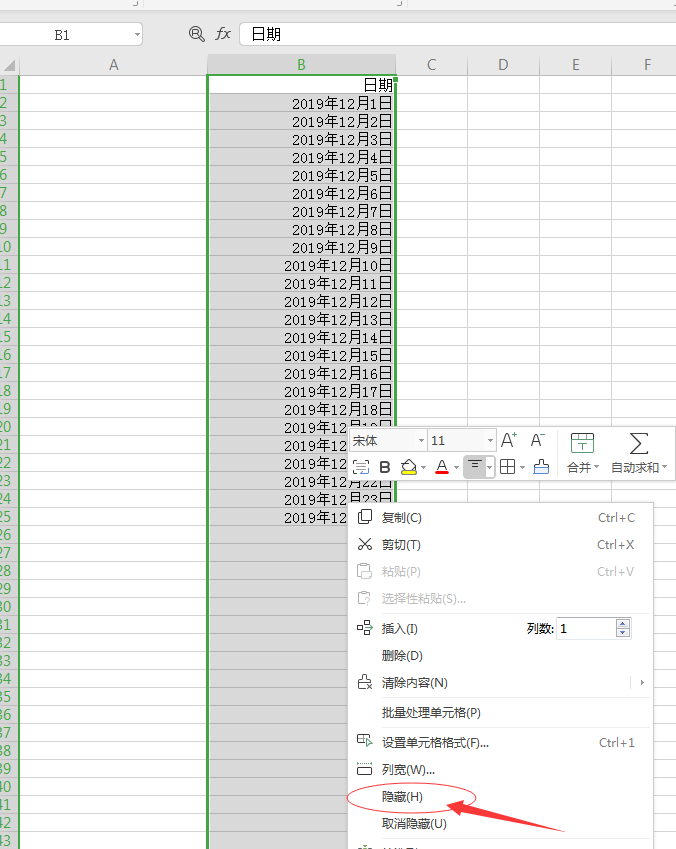Select column A header
The image size is (676, 849).
tap(113, 65)
